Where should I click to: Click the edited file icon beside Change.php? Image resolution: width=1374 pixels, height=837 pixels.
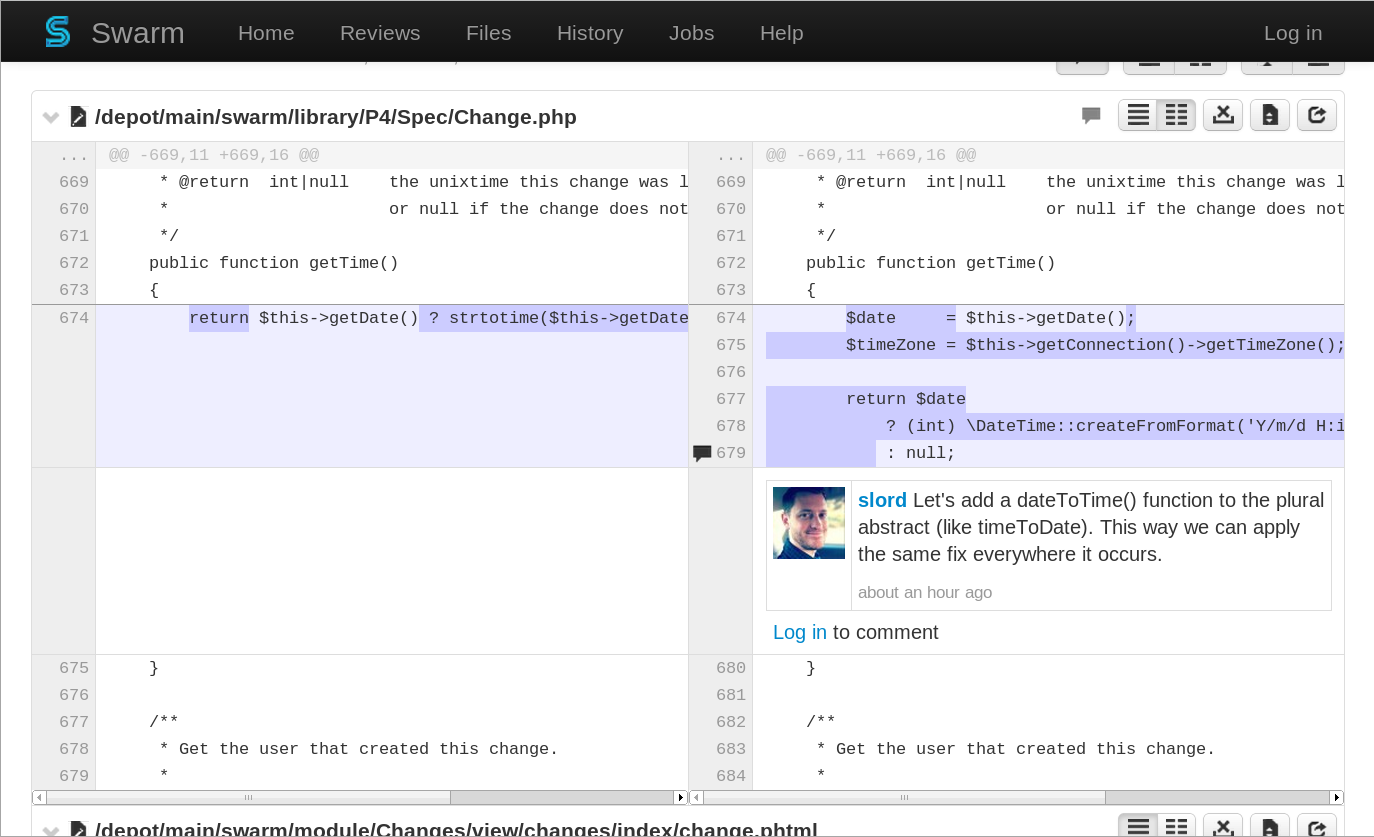(78, 117)
